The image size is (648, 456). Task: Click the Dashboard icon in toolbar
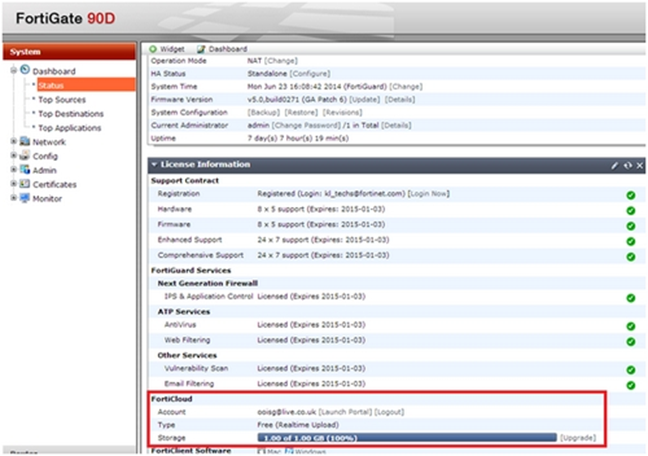point(201,49)
